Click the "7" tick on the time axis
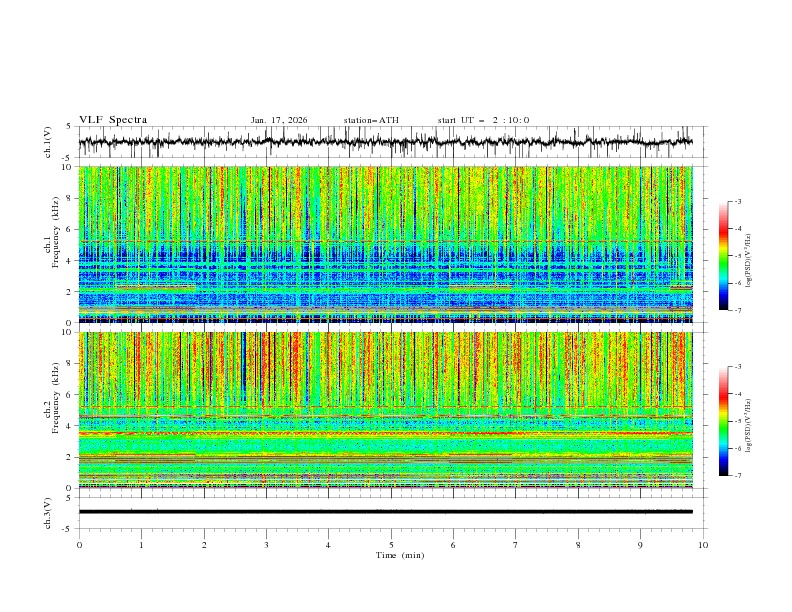 pos(516,545)
